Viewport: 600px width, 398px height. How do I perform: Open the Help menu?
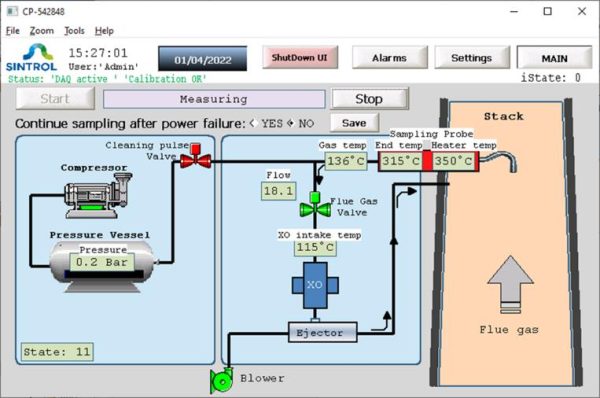(104, 31)
